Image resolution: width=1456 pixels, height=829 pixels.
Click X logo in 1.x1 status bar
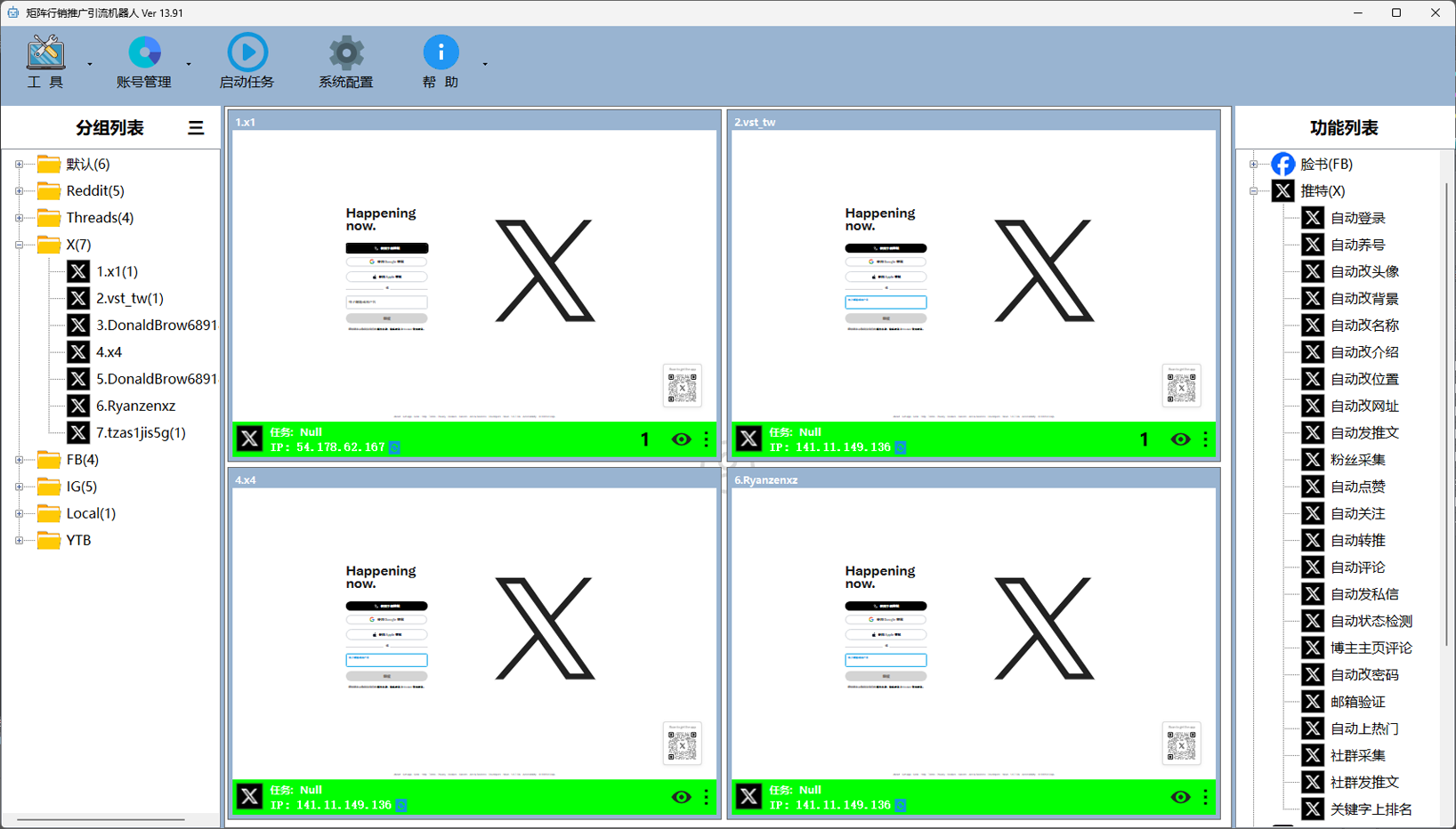point(249,439)
